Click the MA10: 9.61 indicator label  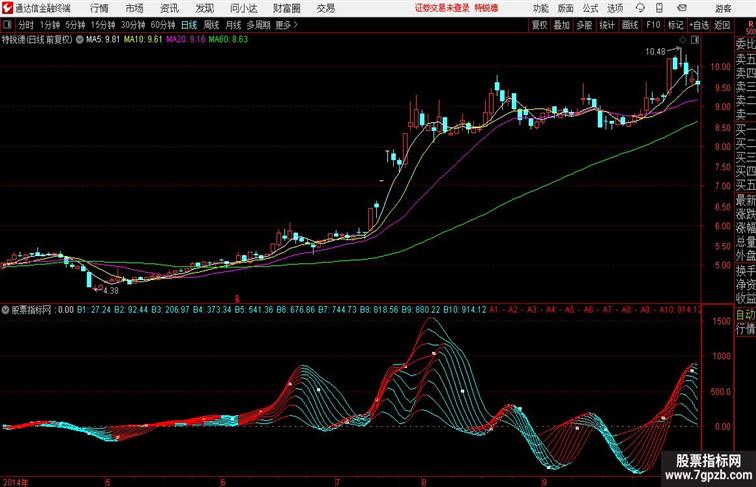pos(143,40)
